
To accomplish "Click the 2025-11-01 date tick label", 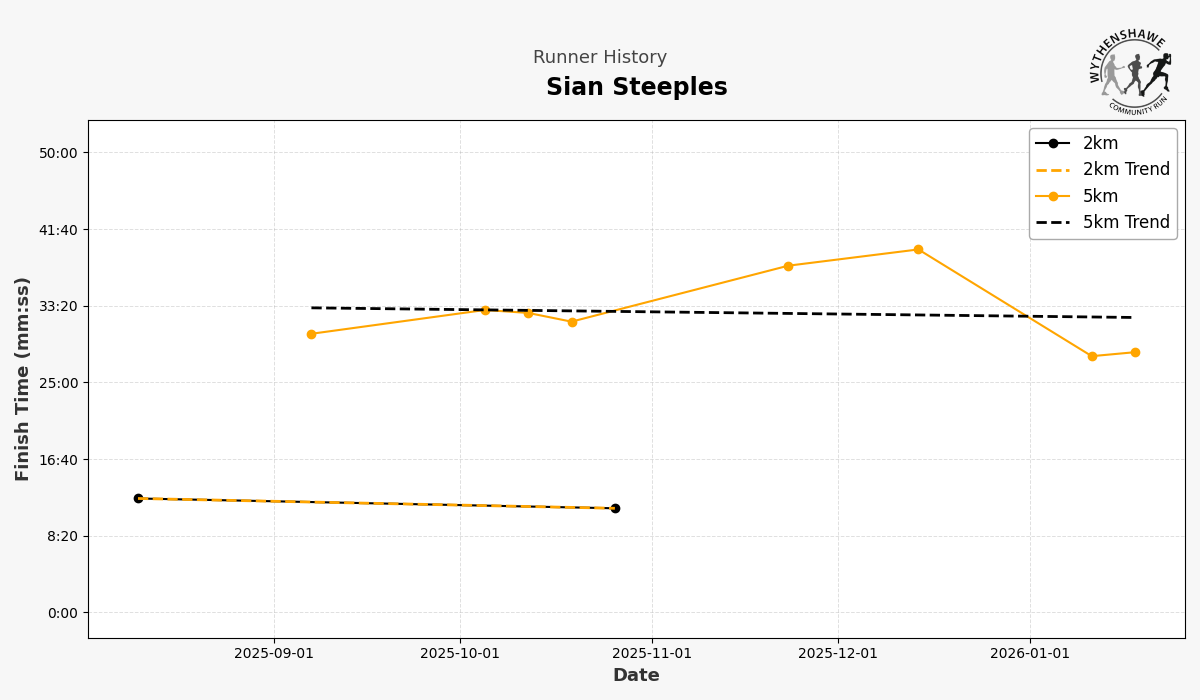I will tap(652, 654).
